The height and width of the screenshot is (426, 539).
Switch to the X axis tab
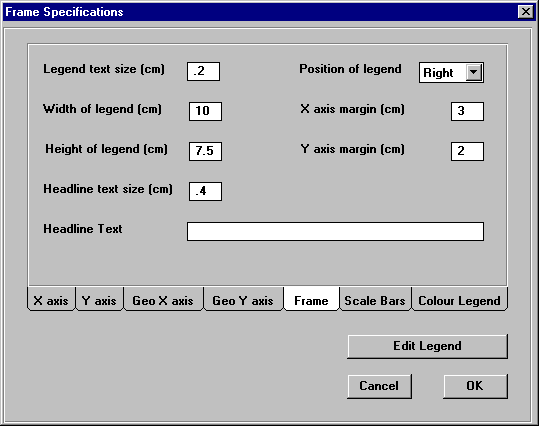coord(51,300)
